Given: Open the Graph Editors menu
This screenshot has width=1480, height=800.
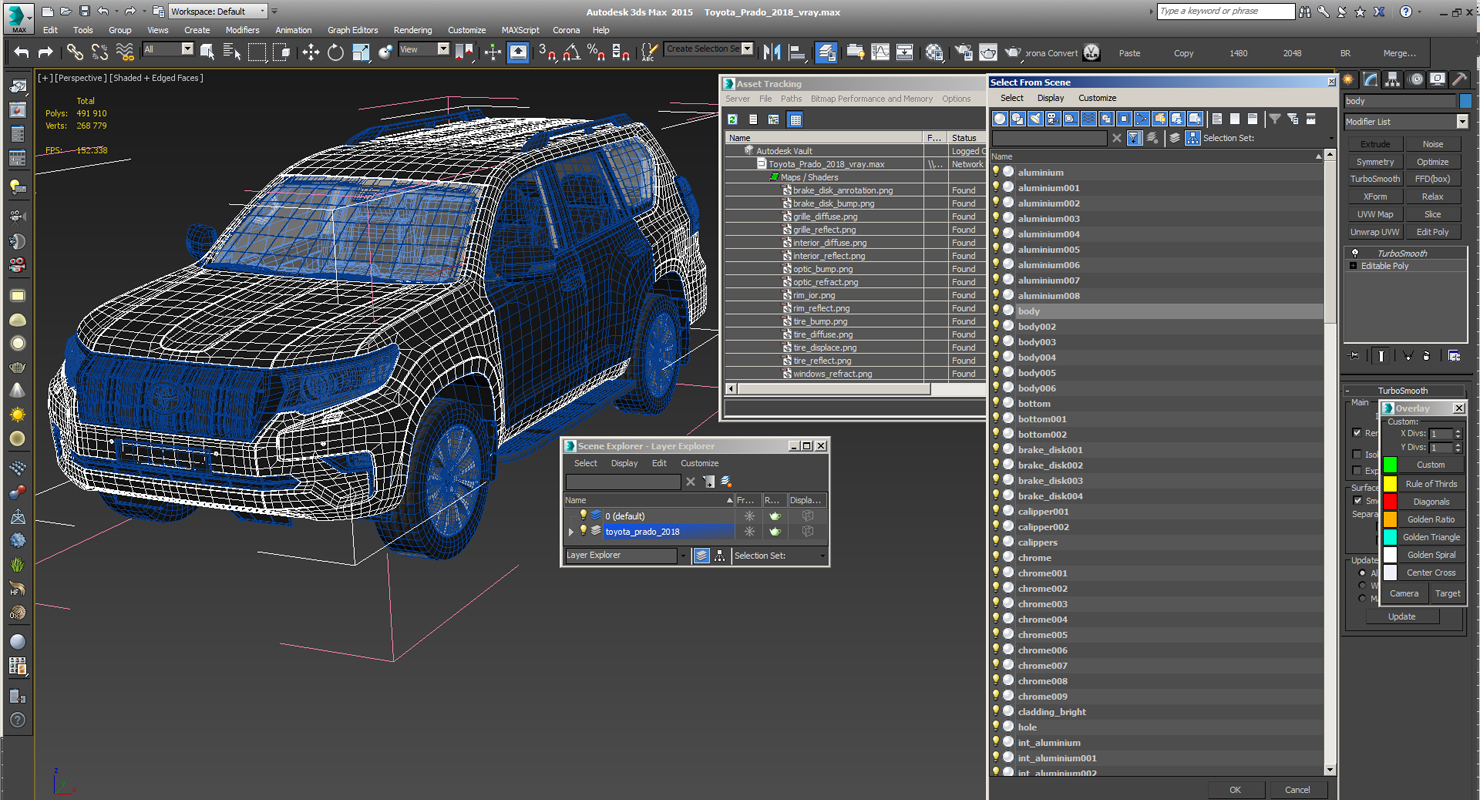Looking at the screenshot, I should coord(353,30).
